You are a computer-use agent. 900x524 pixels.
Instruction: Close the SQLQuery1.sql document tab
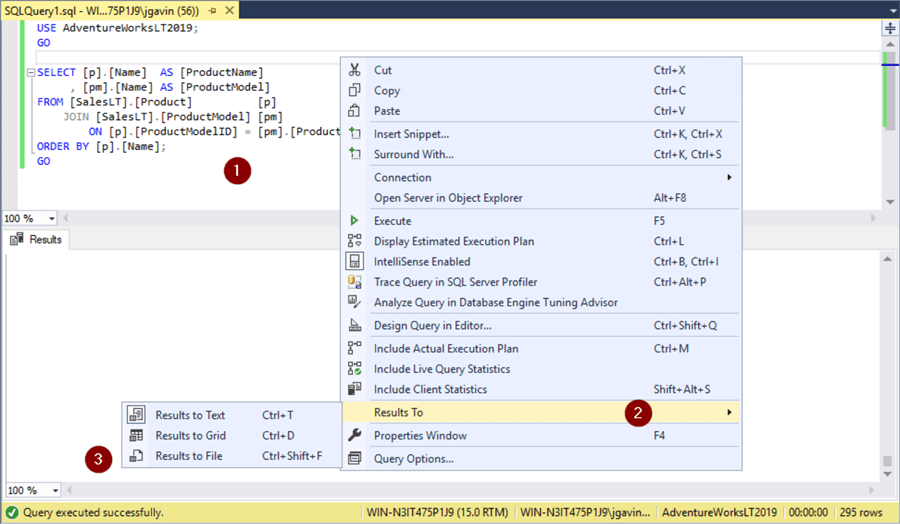click(x=229, y=10)
